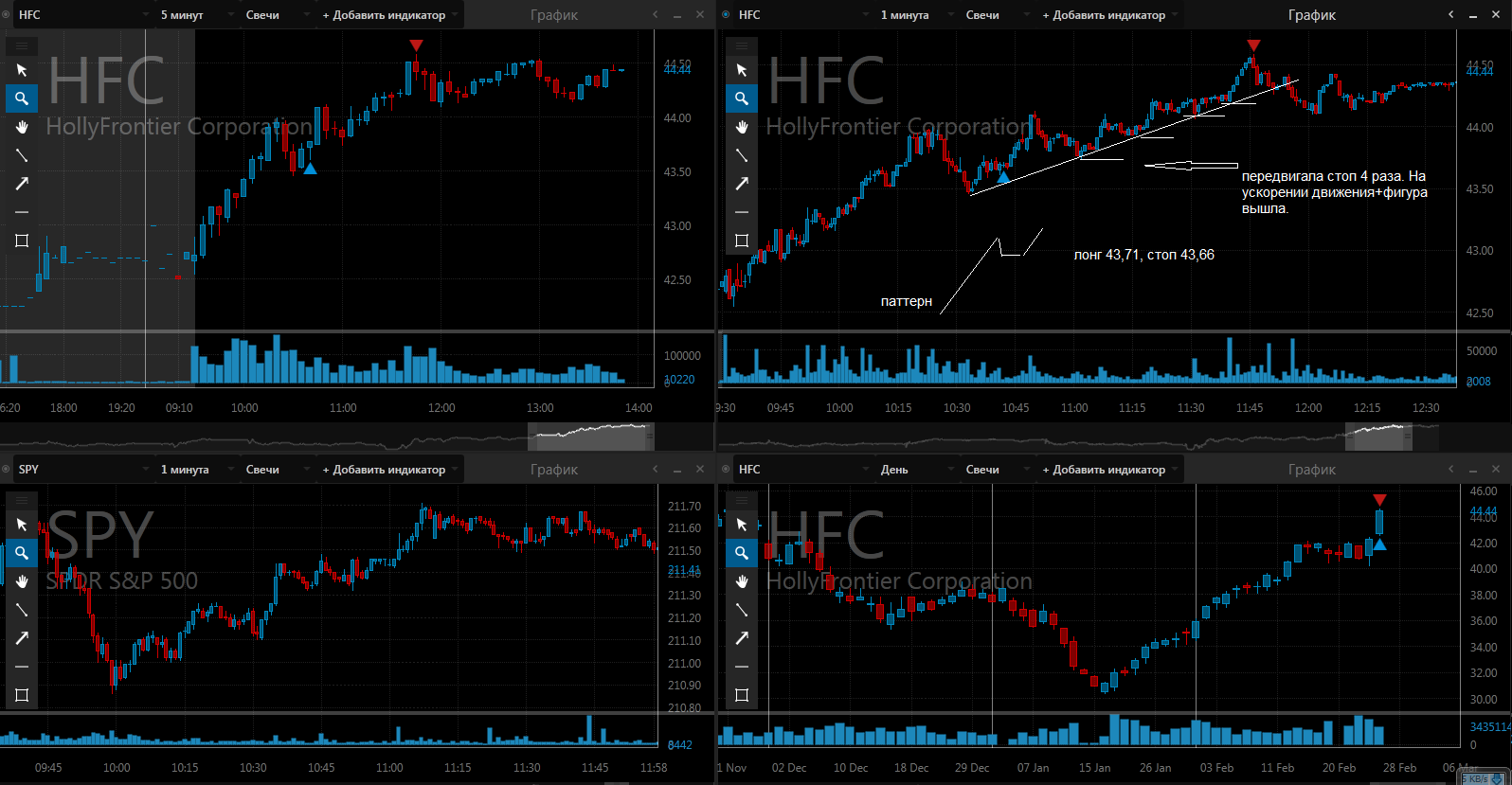Image resolution: width=1512 pixels, height=785 pixels.
Task: Select the cursor tool in HFC daily chart
Action: point(742,525)
